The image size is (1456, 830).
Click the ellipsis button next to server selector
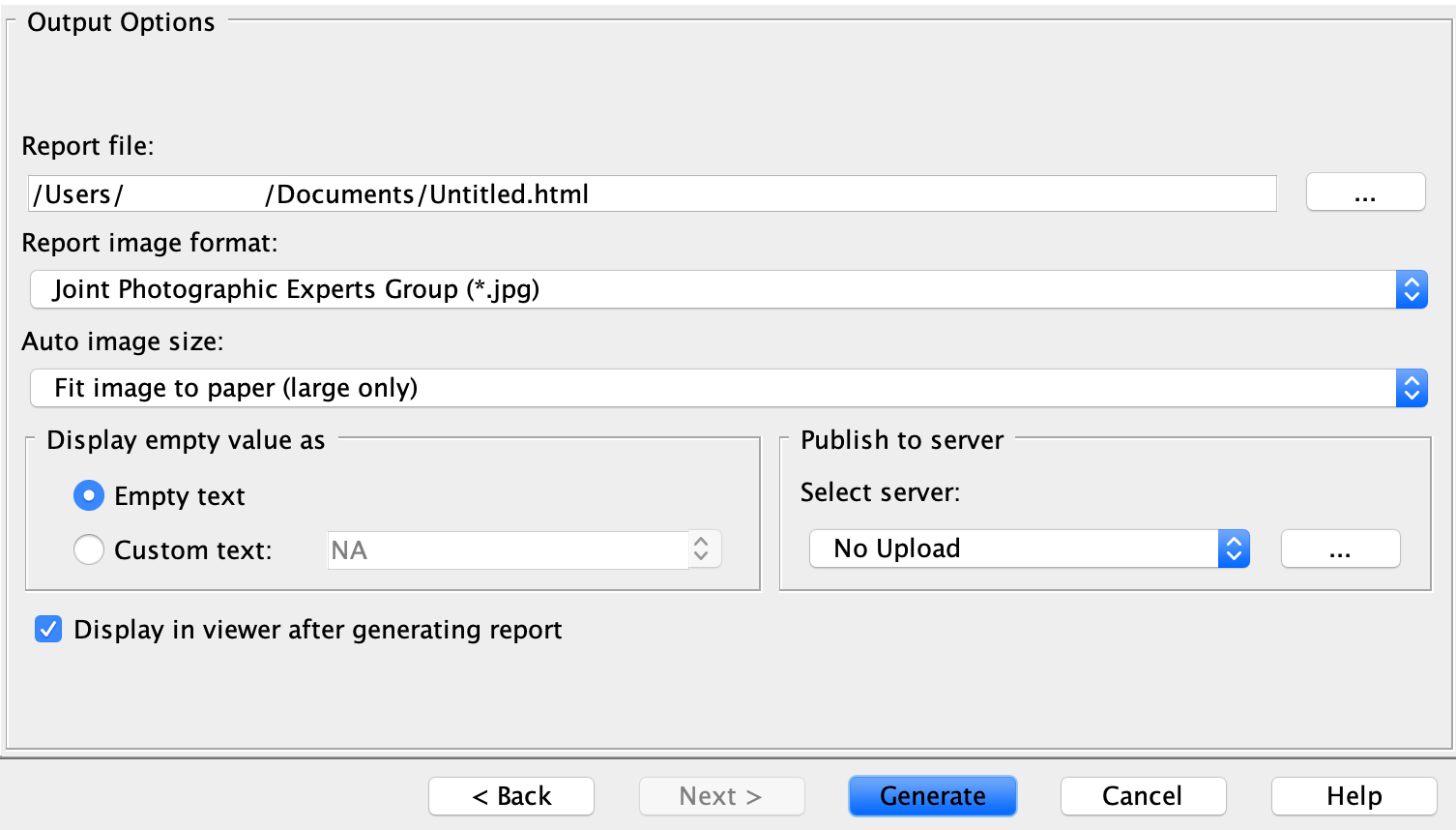[x=1340, y=548]
